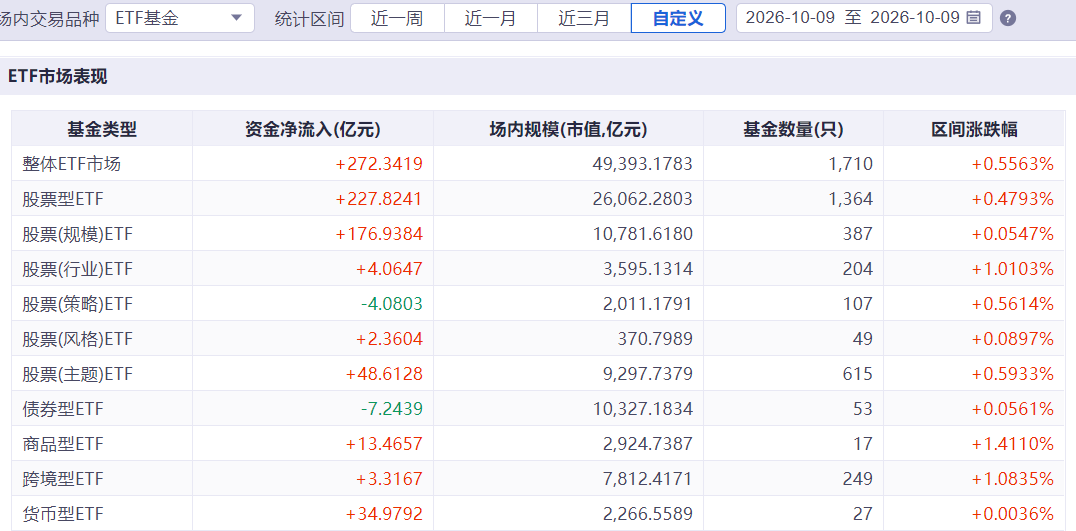Open the calendar icon in date range field

click(973, 18)
